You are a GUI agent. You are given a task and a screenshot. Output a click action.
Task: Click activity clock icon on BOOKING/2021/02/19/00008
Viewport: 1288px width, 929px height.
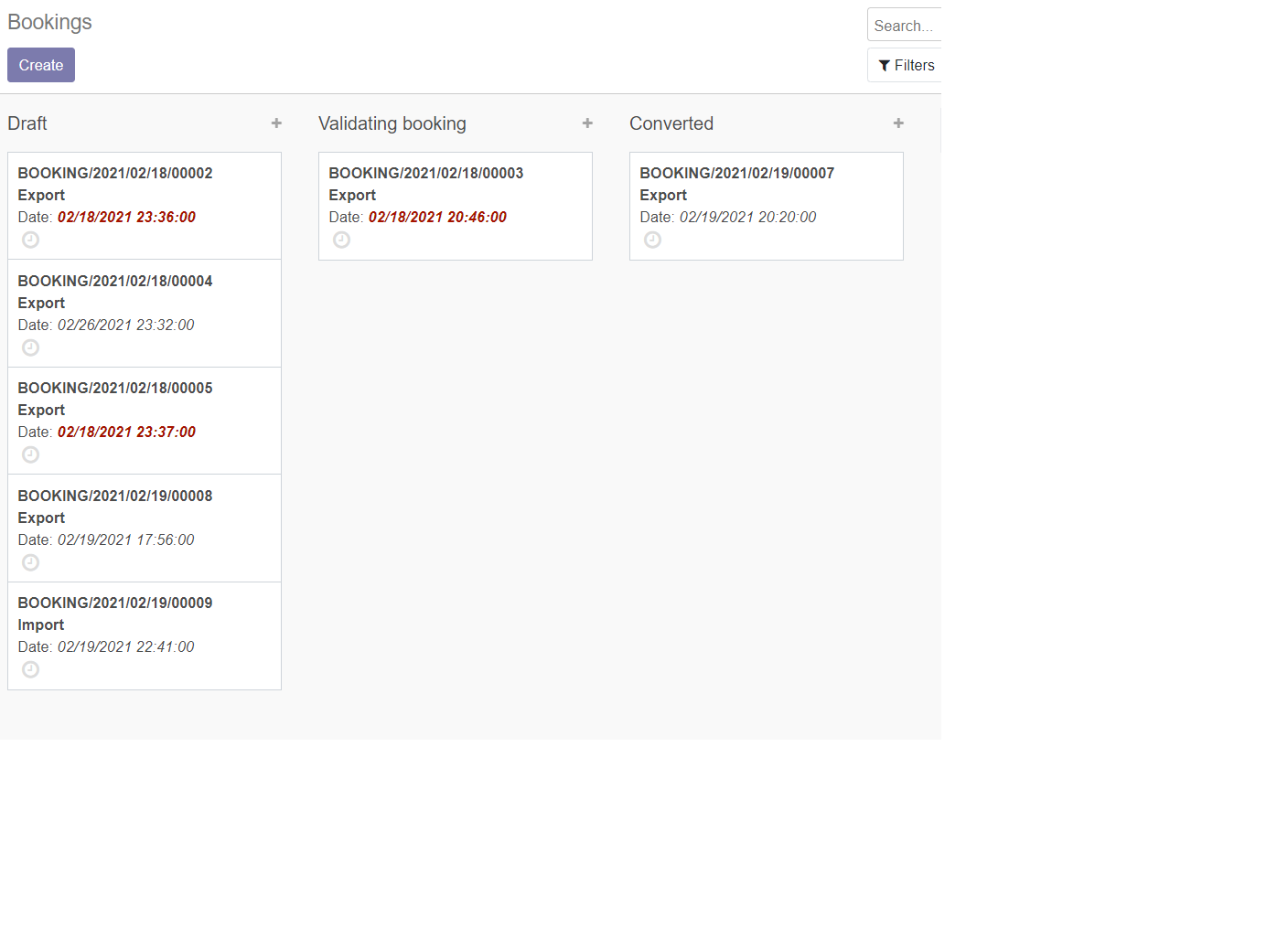pos(30,562)
